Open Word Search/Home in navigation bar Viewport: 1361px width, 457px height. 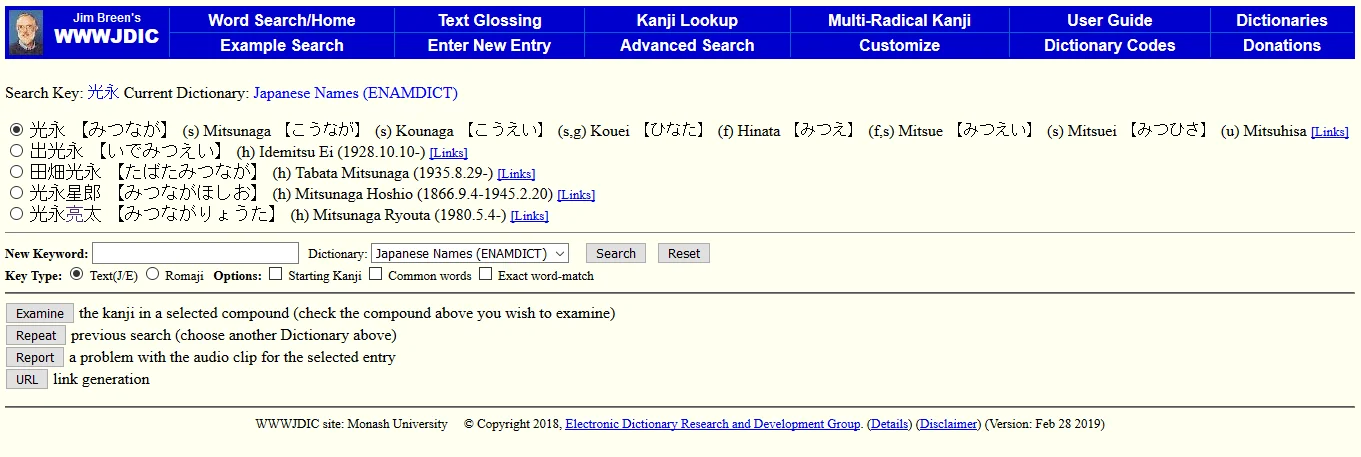[282, 20]
